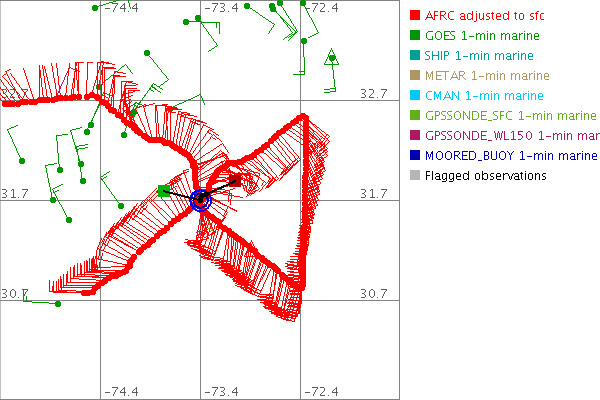The image size is (600, 400).
Task: Select the green square GPS sonde marker
Action: (163, 190)
